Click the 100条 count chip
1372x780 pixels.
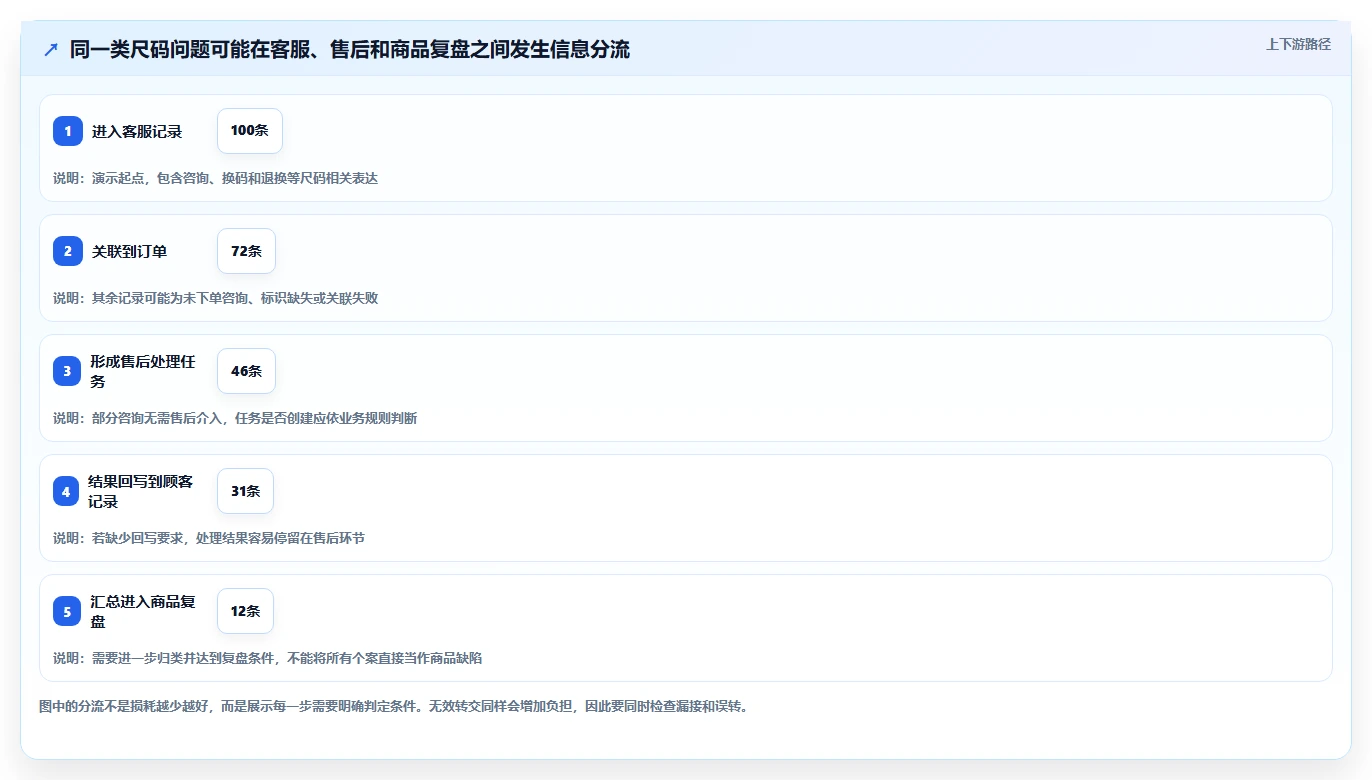tap(250, 131)
